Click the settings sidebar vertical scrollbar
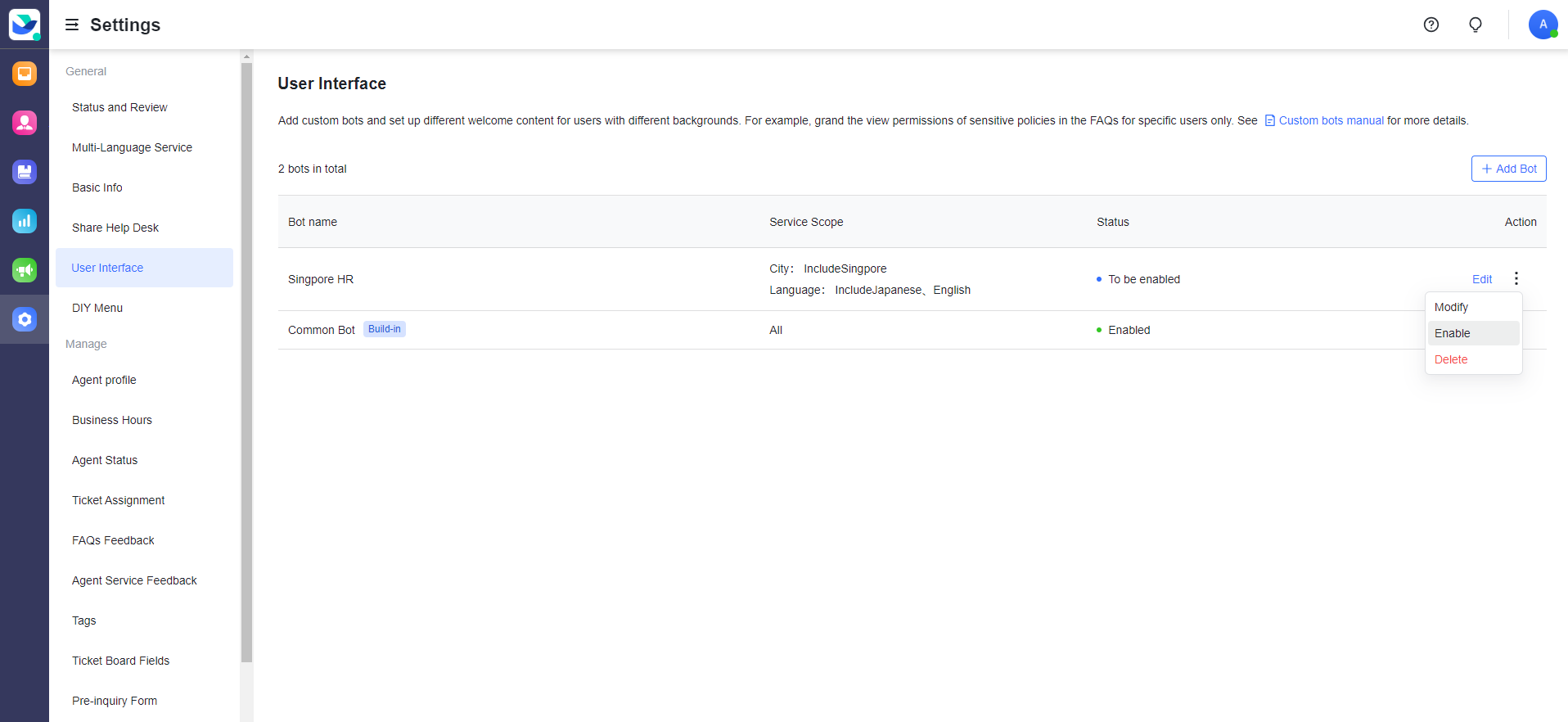 [246, 360]
